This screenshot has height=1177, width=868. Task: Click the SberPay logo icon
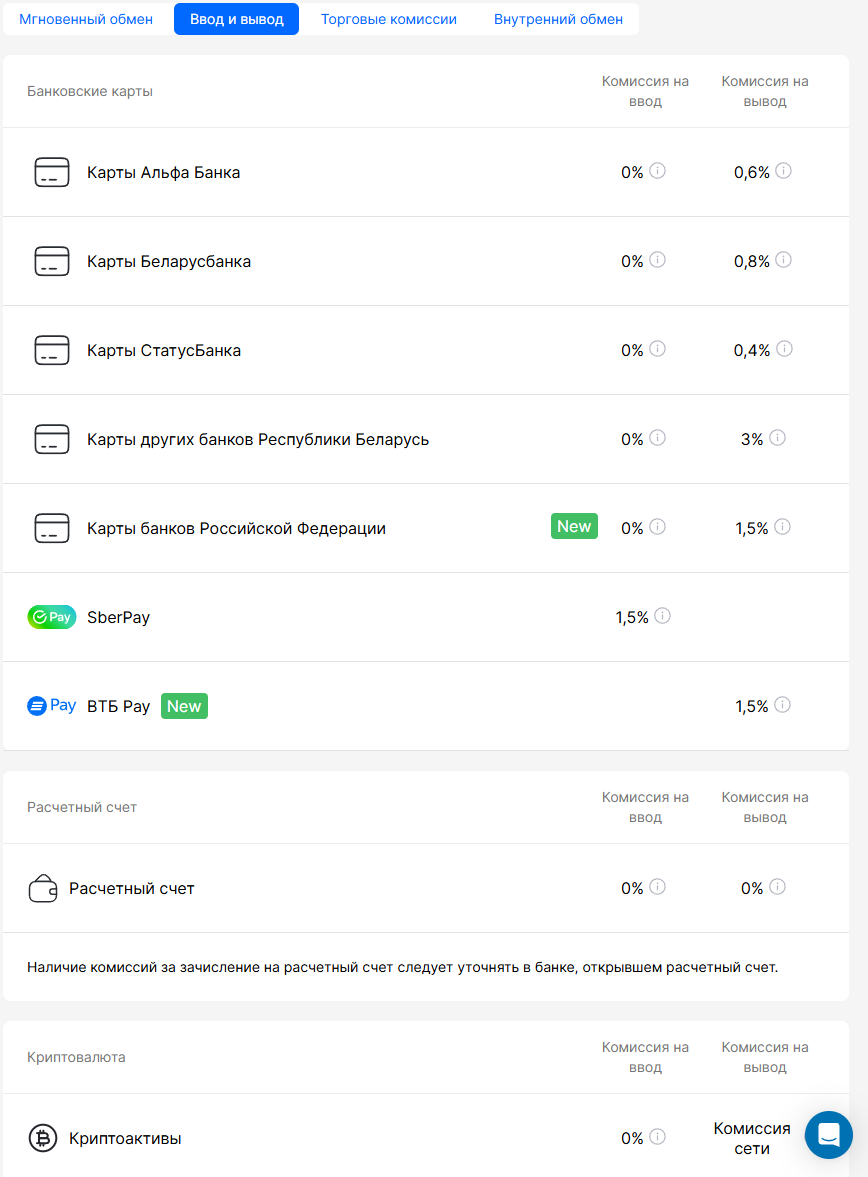tap(51, 617)
